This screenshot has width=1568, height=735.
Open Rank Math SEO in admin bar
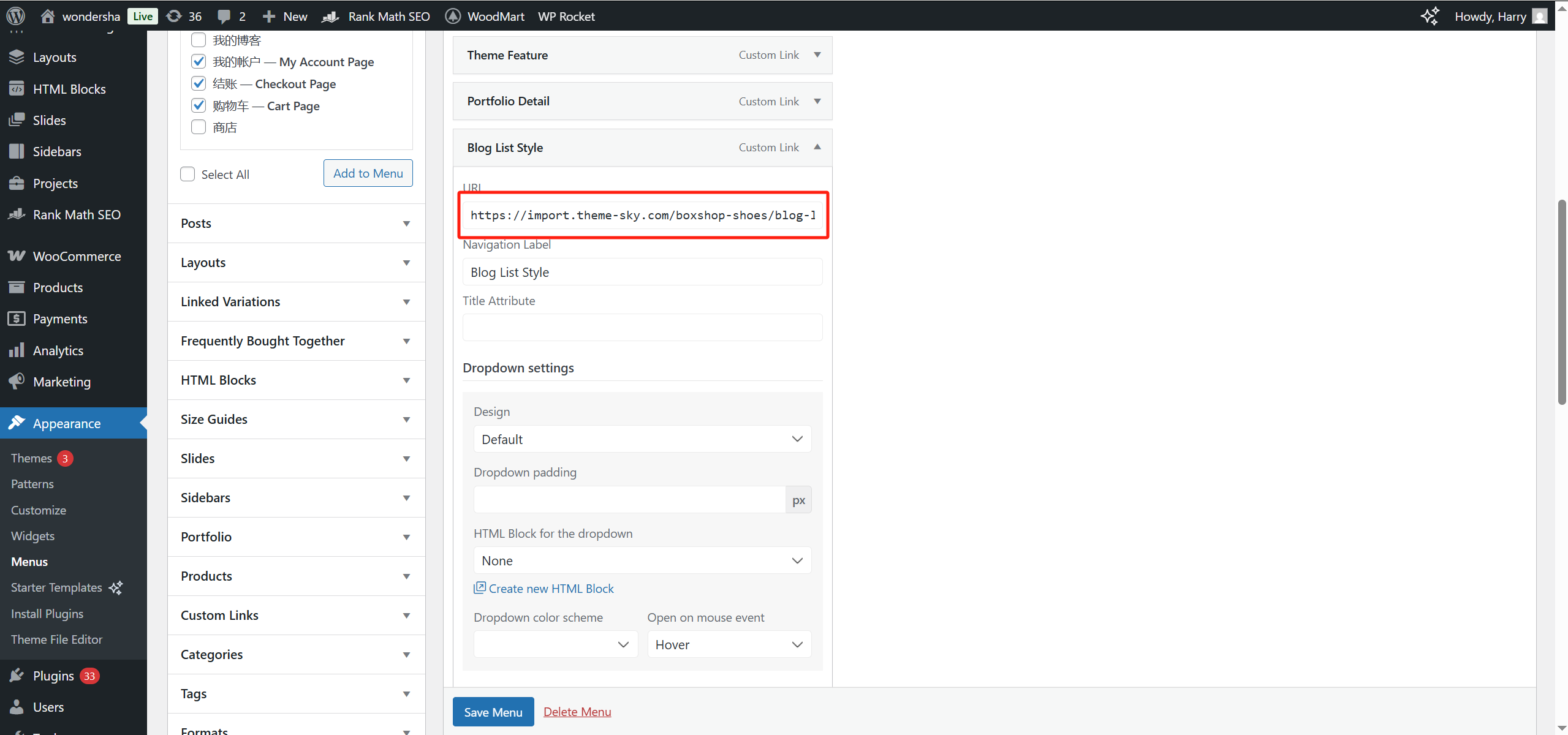click(388, 16)
